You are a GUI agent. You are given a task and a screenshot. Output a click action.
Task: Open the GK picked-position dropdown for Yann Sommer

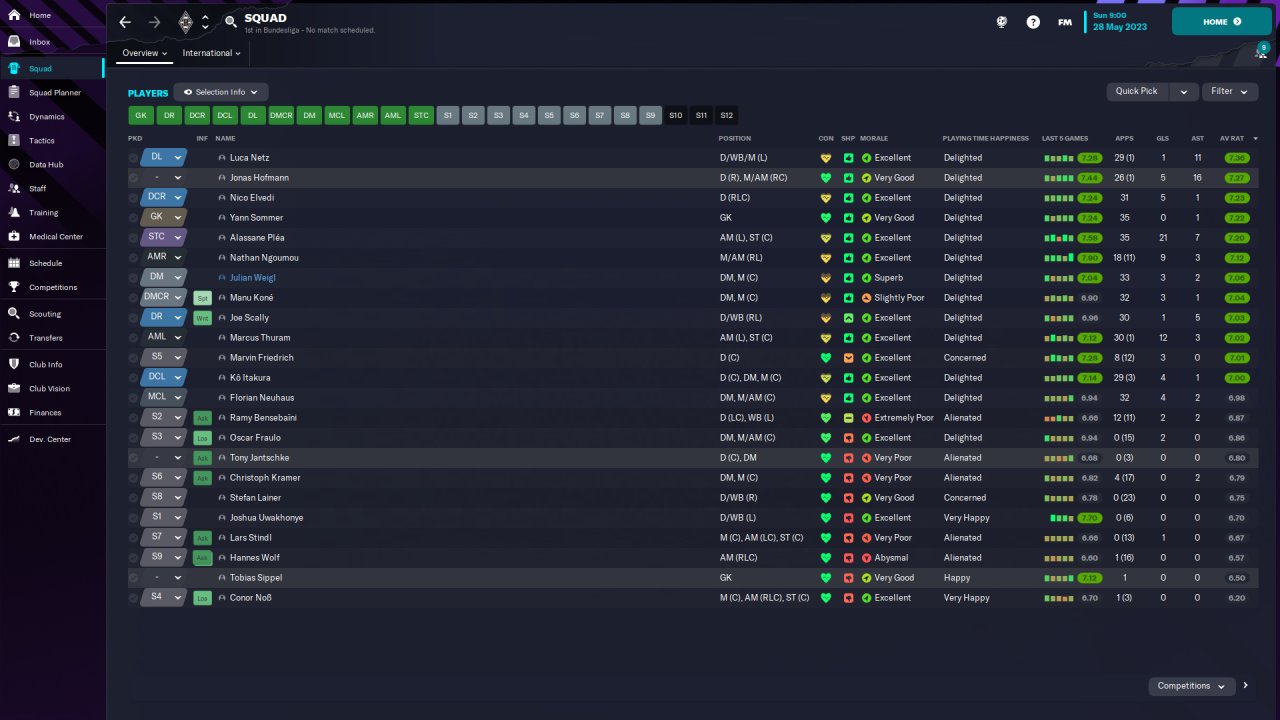(164, 218)
